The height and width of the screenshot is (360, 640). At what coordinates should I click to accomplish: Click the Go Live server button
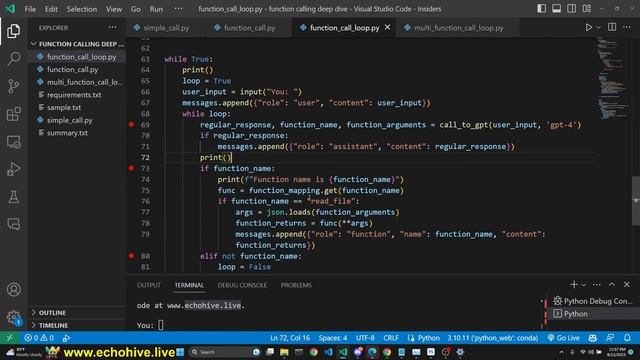[564, 338]
